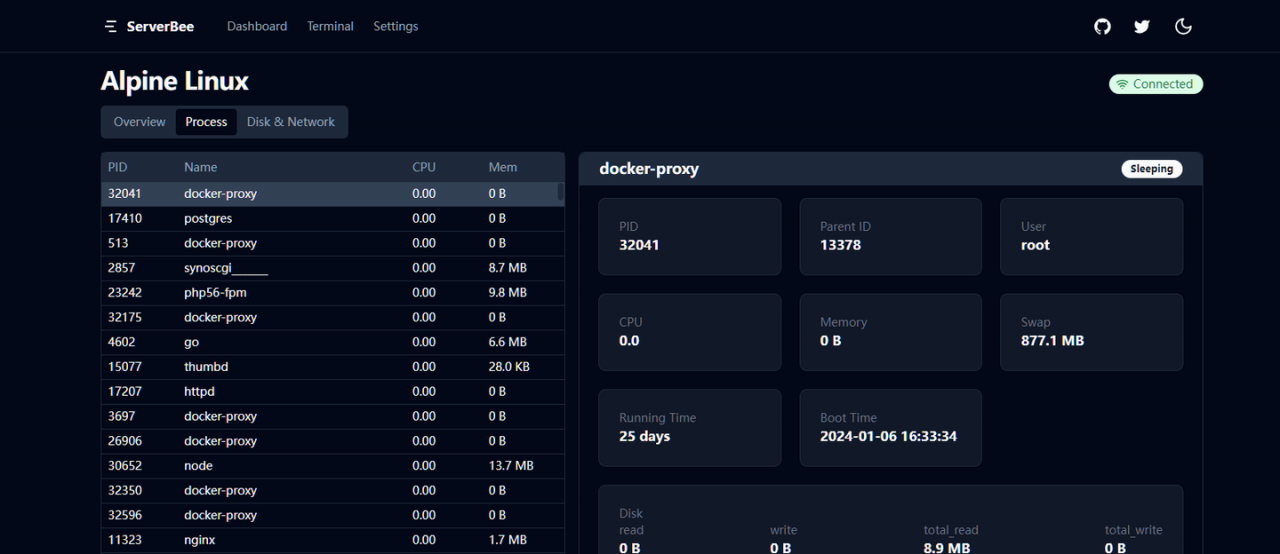Select docker-proxy row with PID 26906
Image resolution: width=1280 pixels, height=554 pixels.
pos(332,441)
